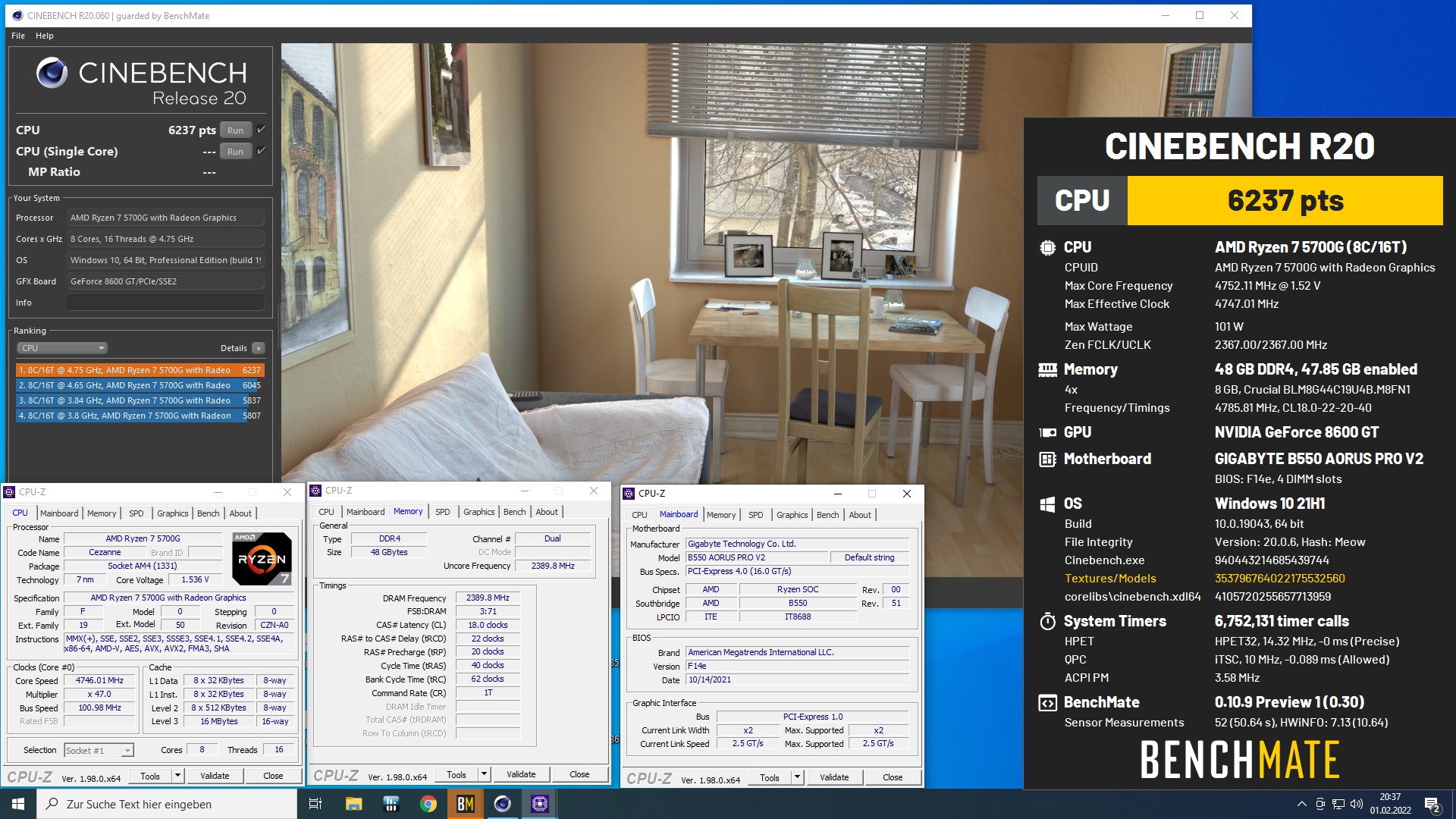The height and width of the screenshot is (819, 1456).
Task: Switch to Graphics tab in Mainboard CPU-Z window
Action: pos(792,515)
